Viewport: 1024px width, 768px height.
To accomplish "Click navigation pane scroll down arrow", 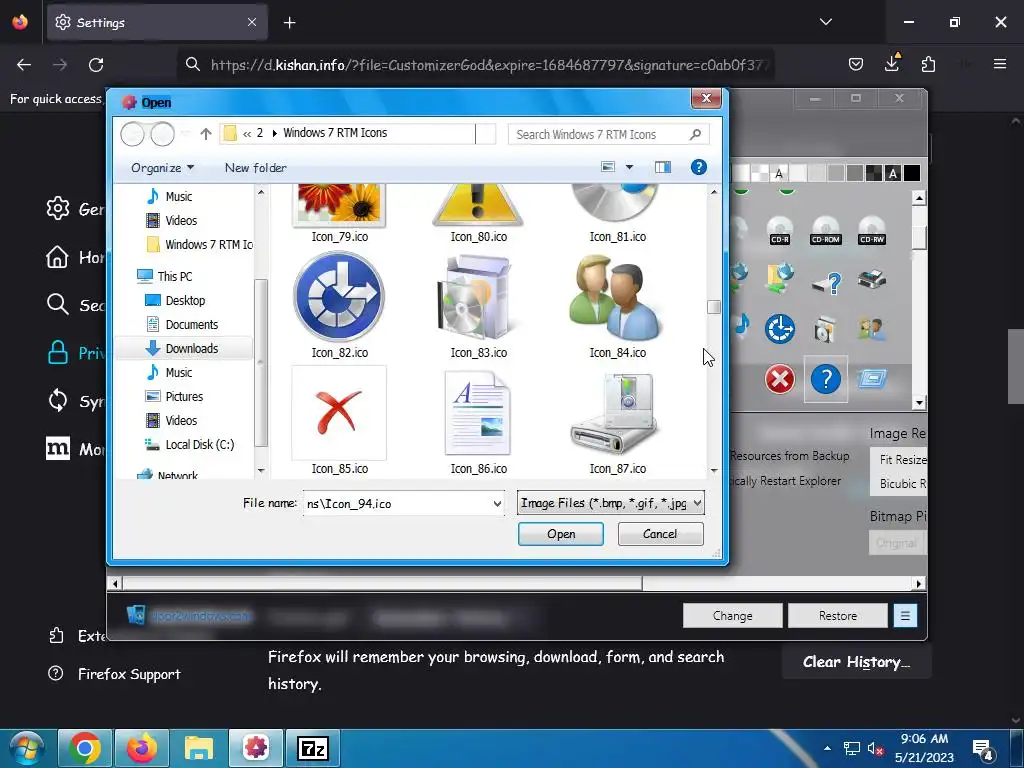I will 261,470.
